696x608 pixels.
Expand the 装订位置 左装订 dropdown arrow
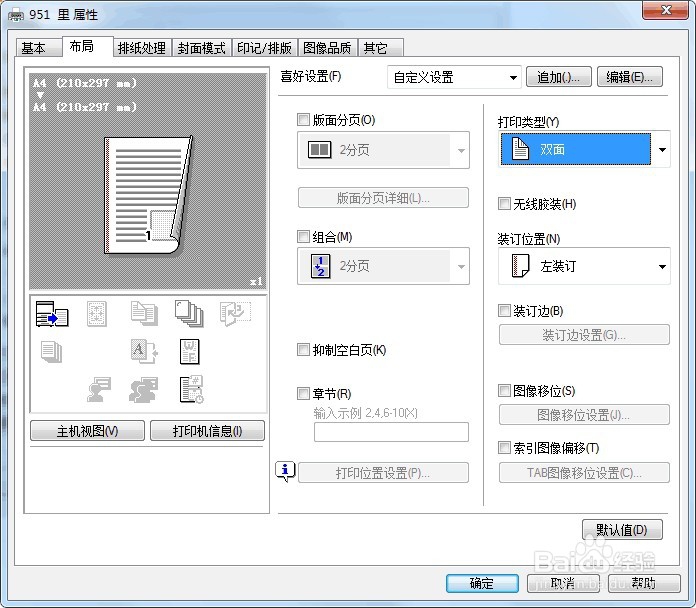662,267
